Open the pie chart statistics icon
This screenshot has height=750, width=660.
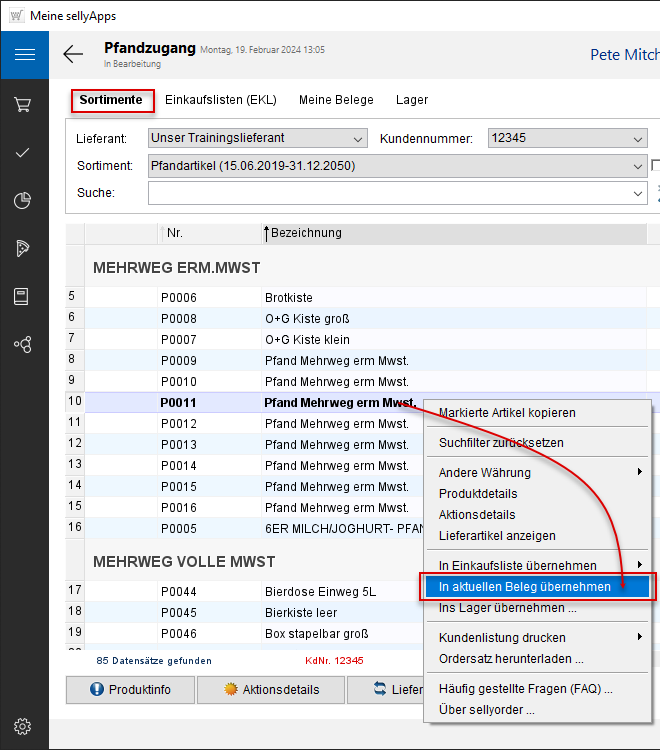pyautogui.click(x=24, y=200)
